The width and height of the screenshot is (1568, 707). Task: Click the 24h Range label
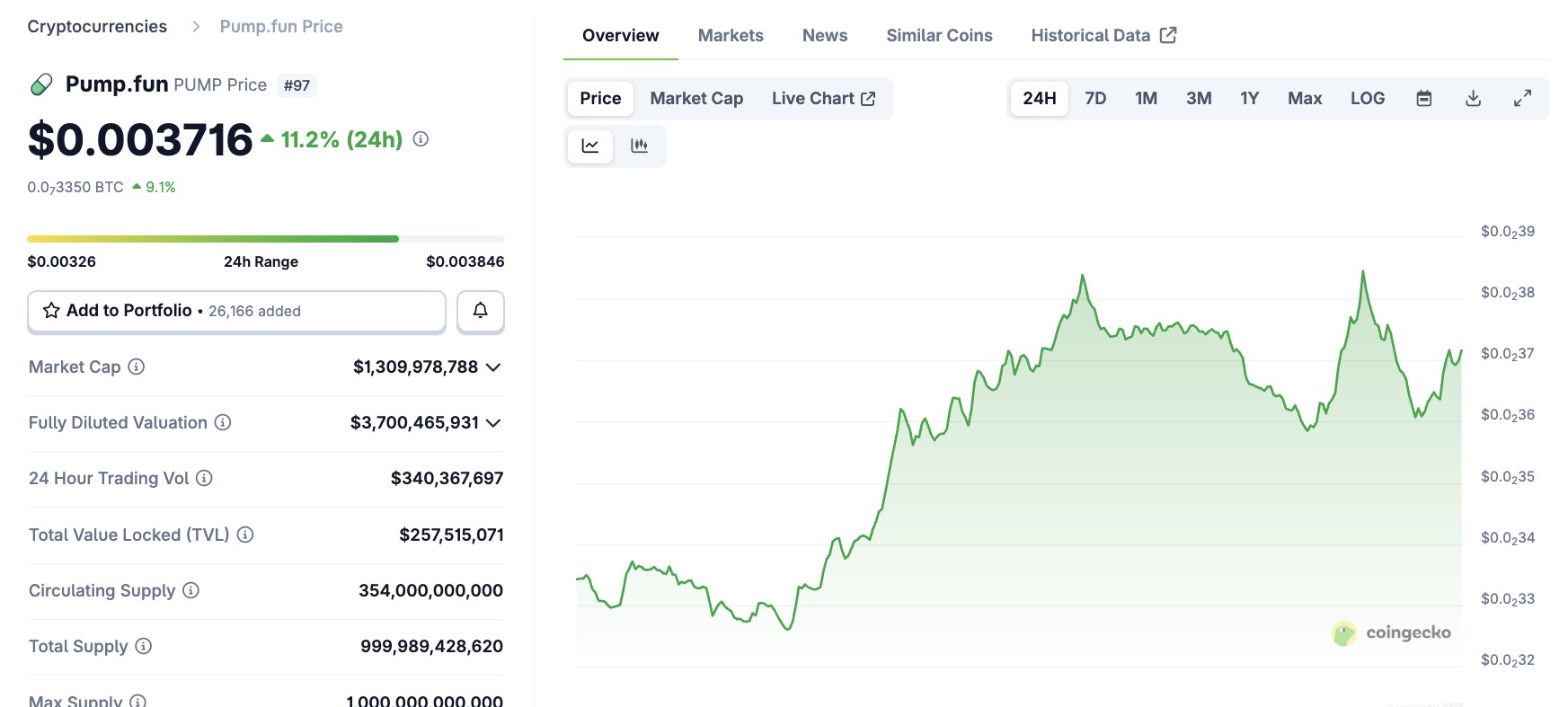click(261, 261)
